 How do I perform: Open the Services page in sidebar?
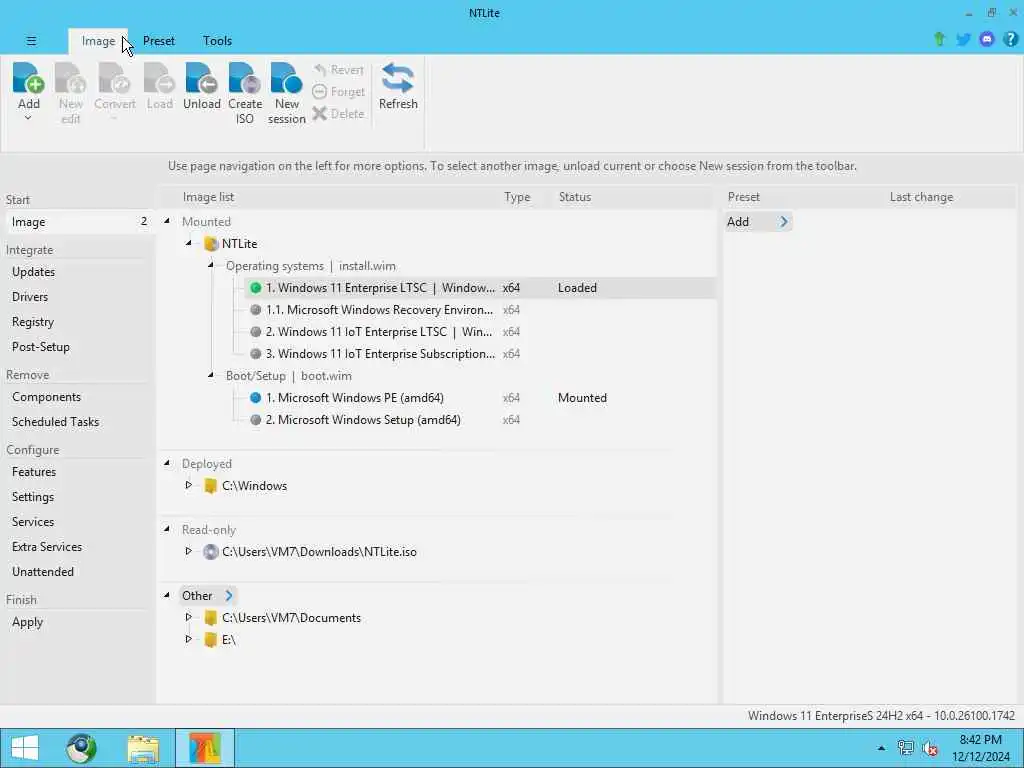[33, 522]
